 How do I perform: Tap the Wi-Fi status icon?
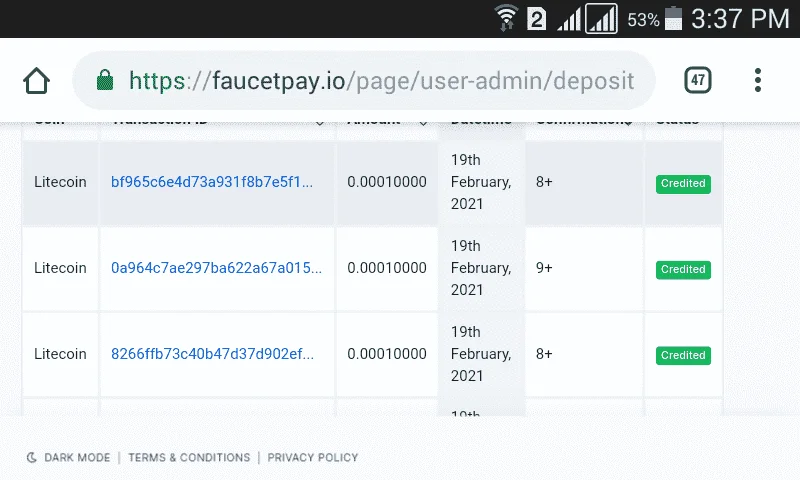(506, 18)
